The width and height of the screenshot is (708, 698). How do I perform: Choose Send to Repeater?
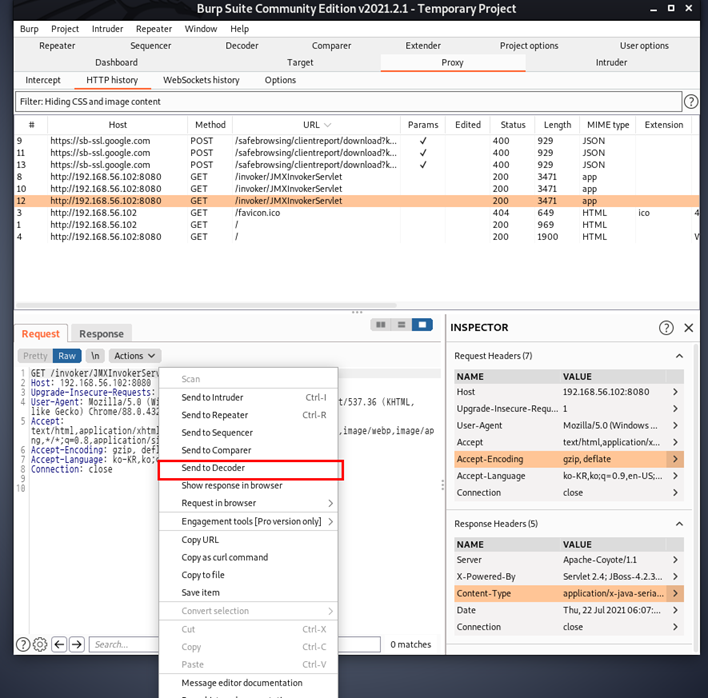248,415
